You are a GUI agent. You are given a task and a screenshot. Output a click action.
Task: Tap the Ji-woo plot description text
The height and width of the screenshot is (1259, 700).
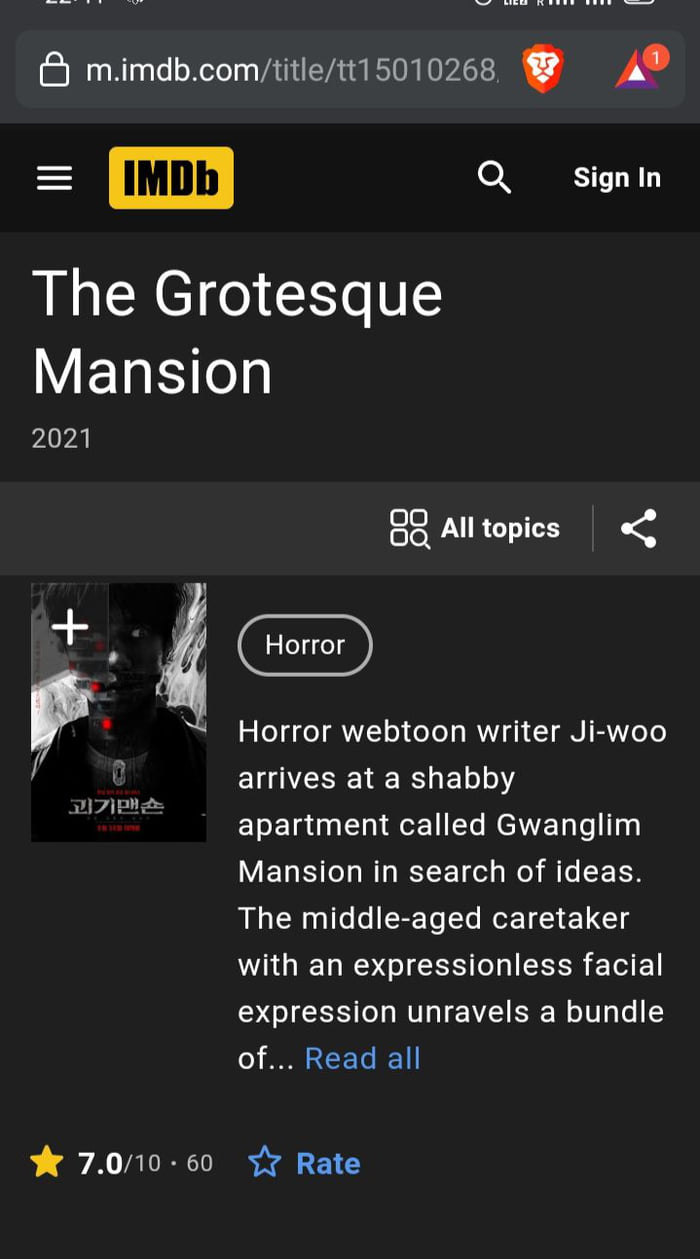coord(452,895)
